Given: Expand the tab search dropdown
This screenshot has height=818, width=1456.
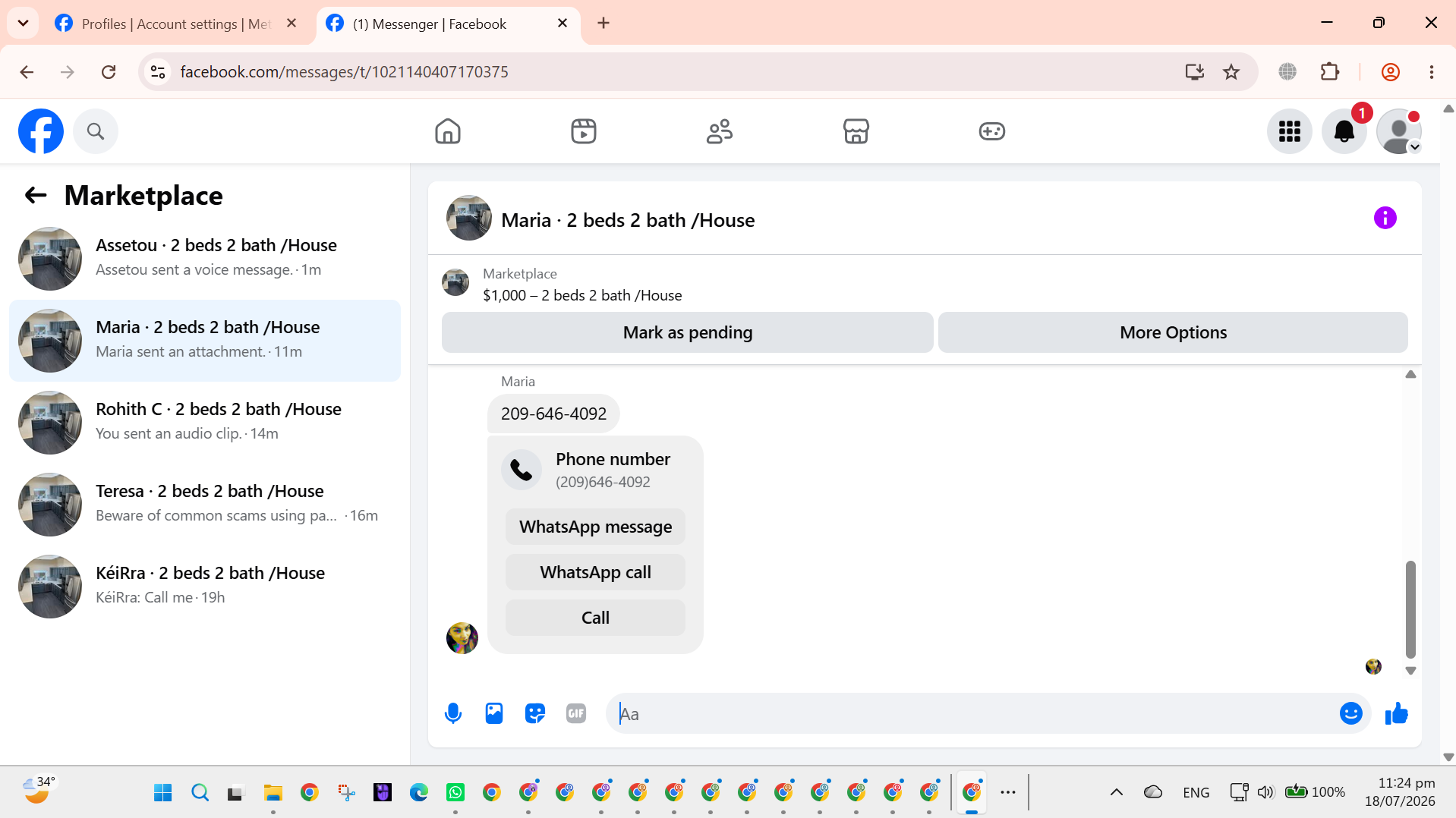Looking at the screenshot, I should pos(23,24).
